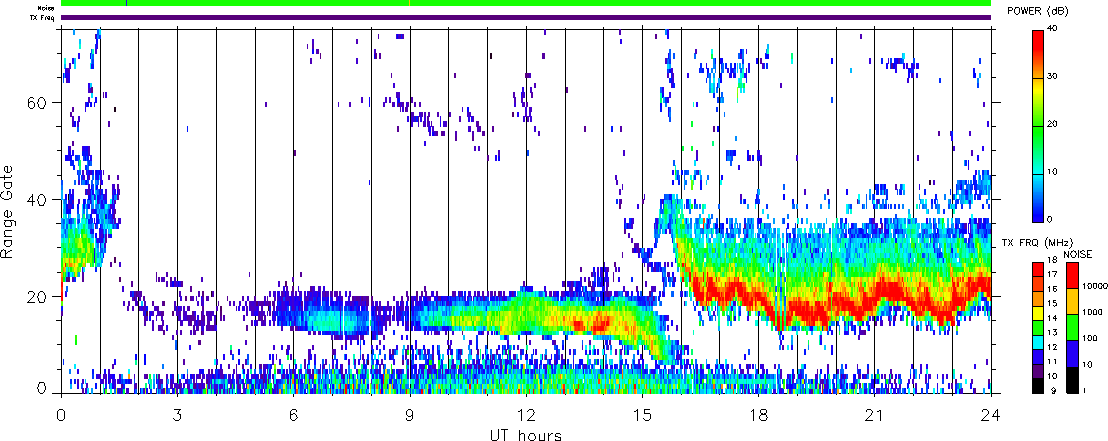Click the 'TX FRQ (MHz)' legend title
Viewport: 1108px width, 441px height.
coord(1037,243)
